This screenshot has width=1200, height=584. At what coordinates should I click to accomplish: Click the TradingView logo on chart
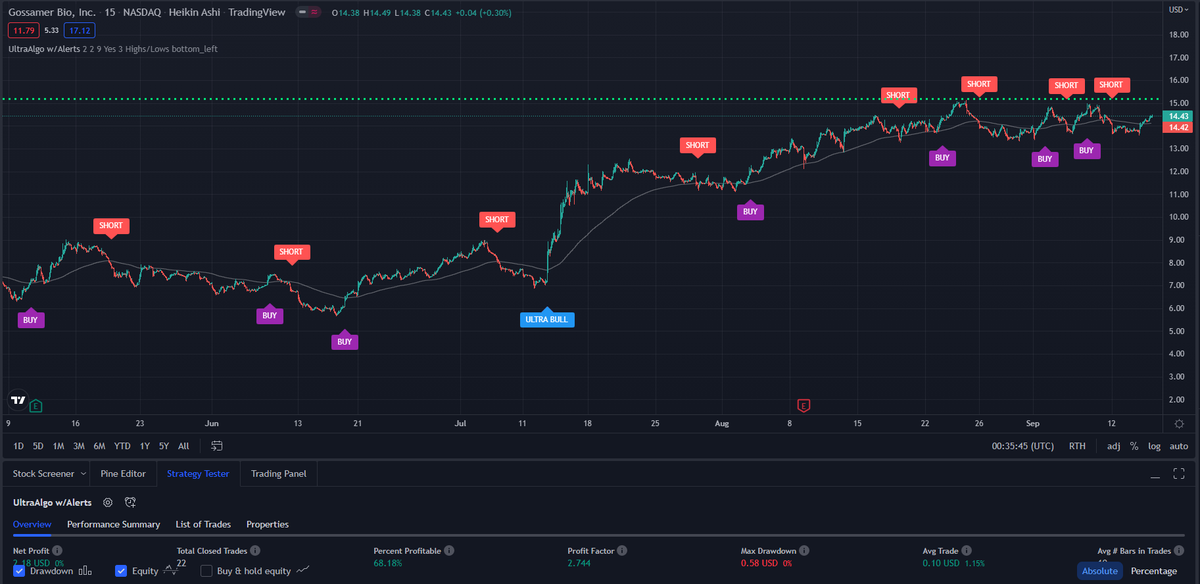point(18,400)
